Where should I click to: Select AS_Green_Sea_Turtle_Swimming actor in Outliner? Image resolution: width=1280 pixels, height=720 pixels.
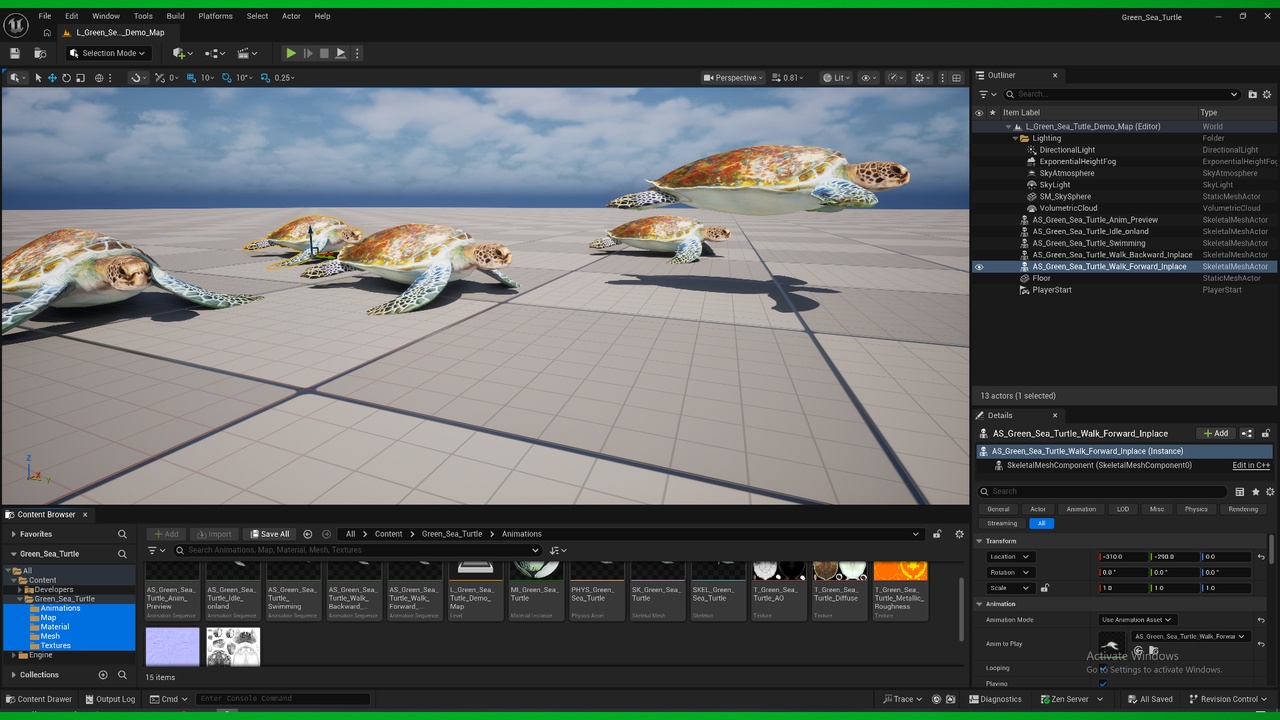[x=1088, y=243]
